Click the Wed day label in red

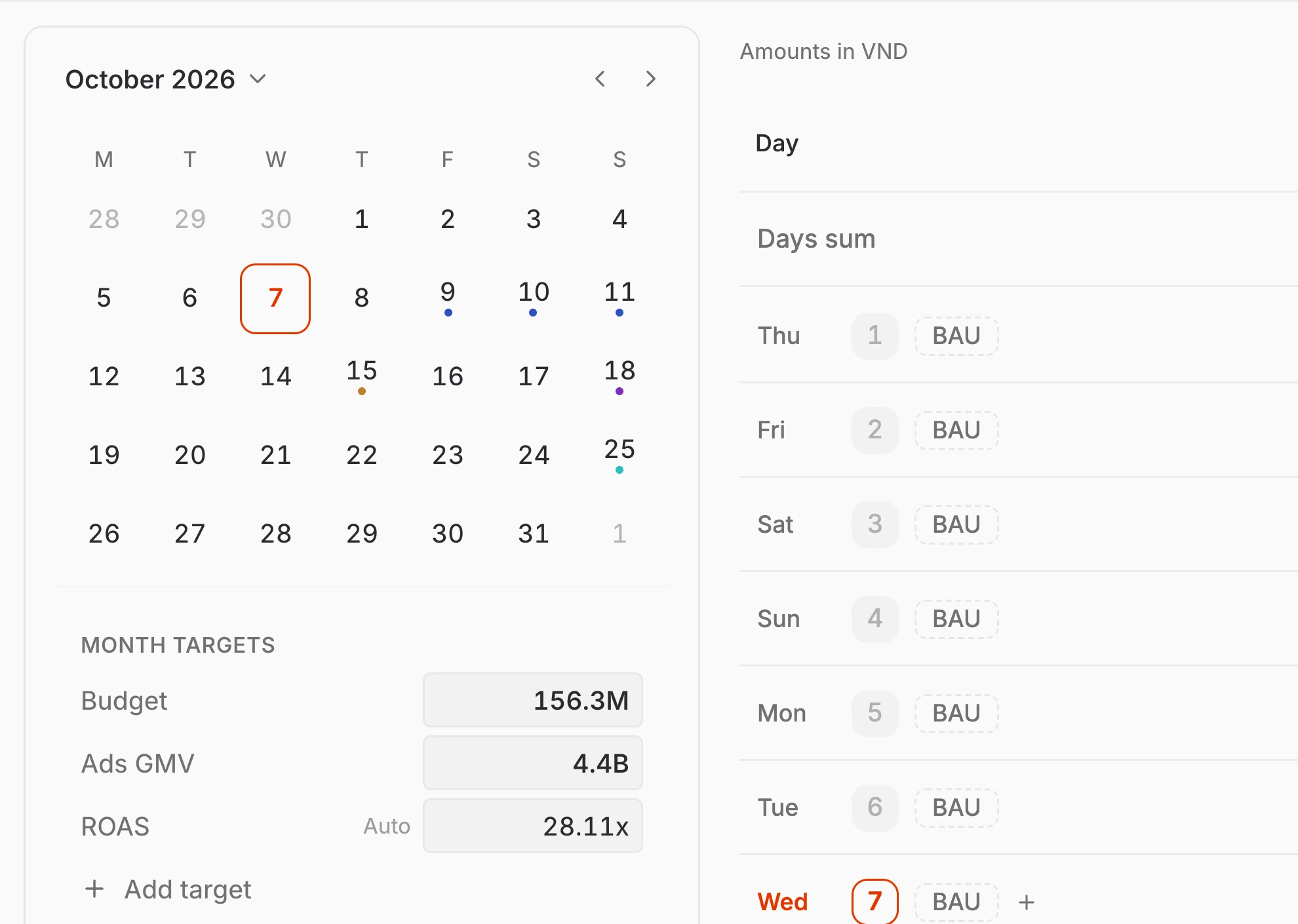[782, 902]
